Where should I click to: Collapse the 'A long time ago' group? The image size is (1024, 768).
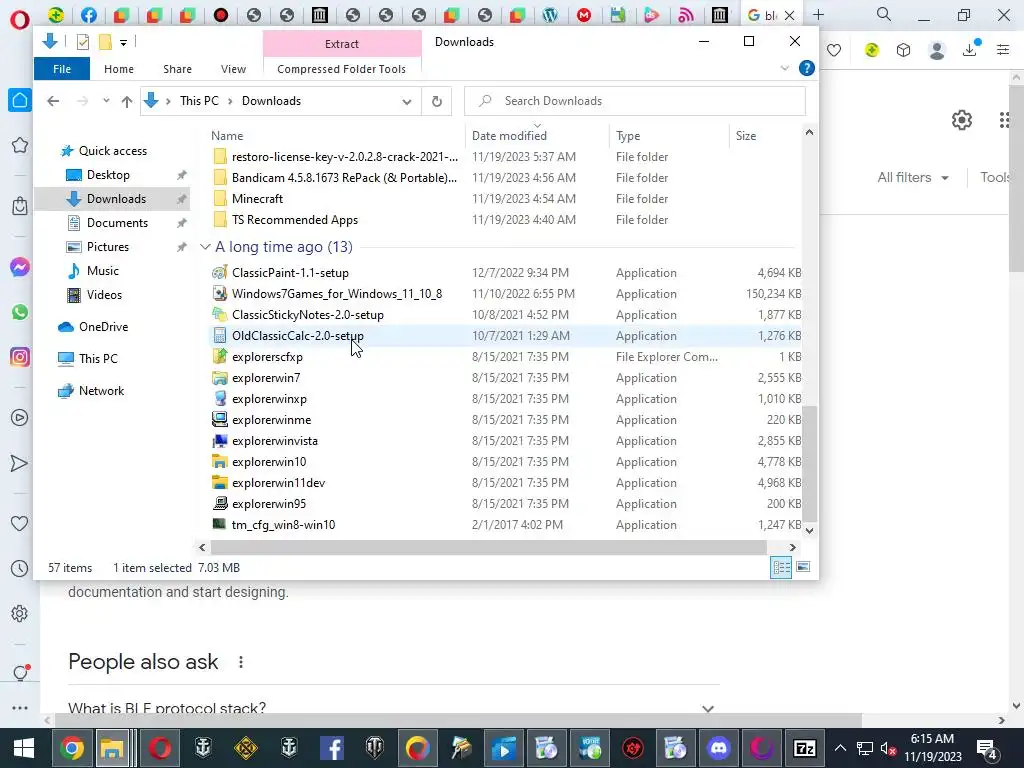point(205,247)
